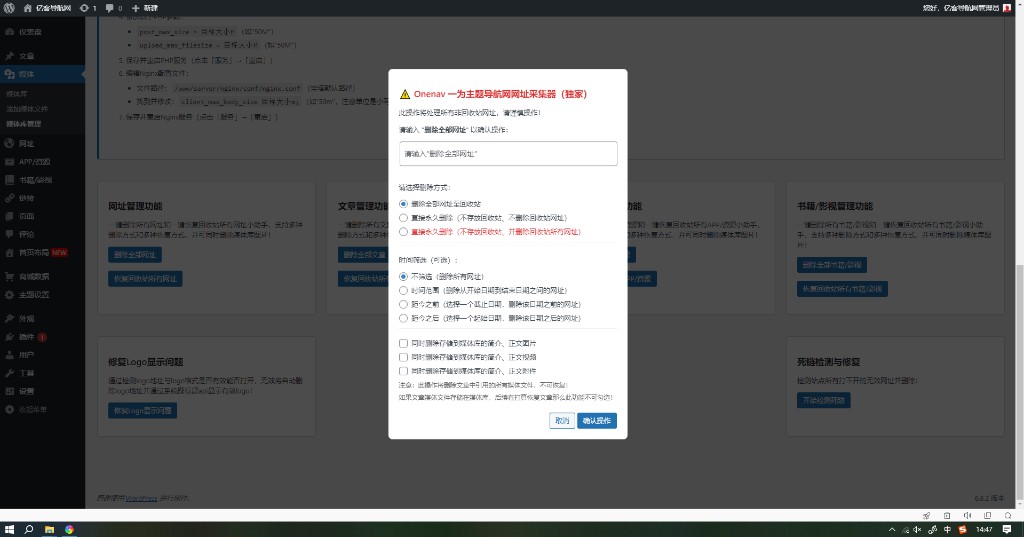1024x537 pixels.
Task: Select the 删除全部网址至回收站 radio option
Action: click(x=404, y=204)
